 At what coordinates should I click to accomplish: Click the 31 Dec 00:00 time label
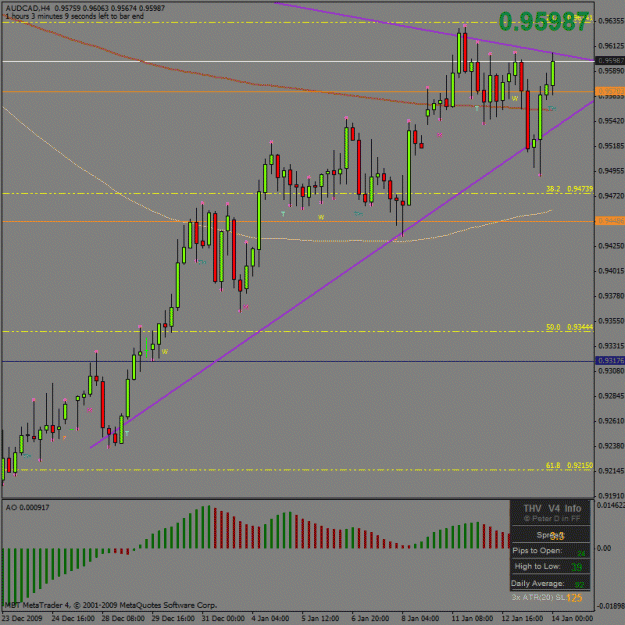pyautogui.click(x=223, y=618)
